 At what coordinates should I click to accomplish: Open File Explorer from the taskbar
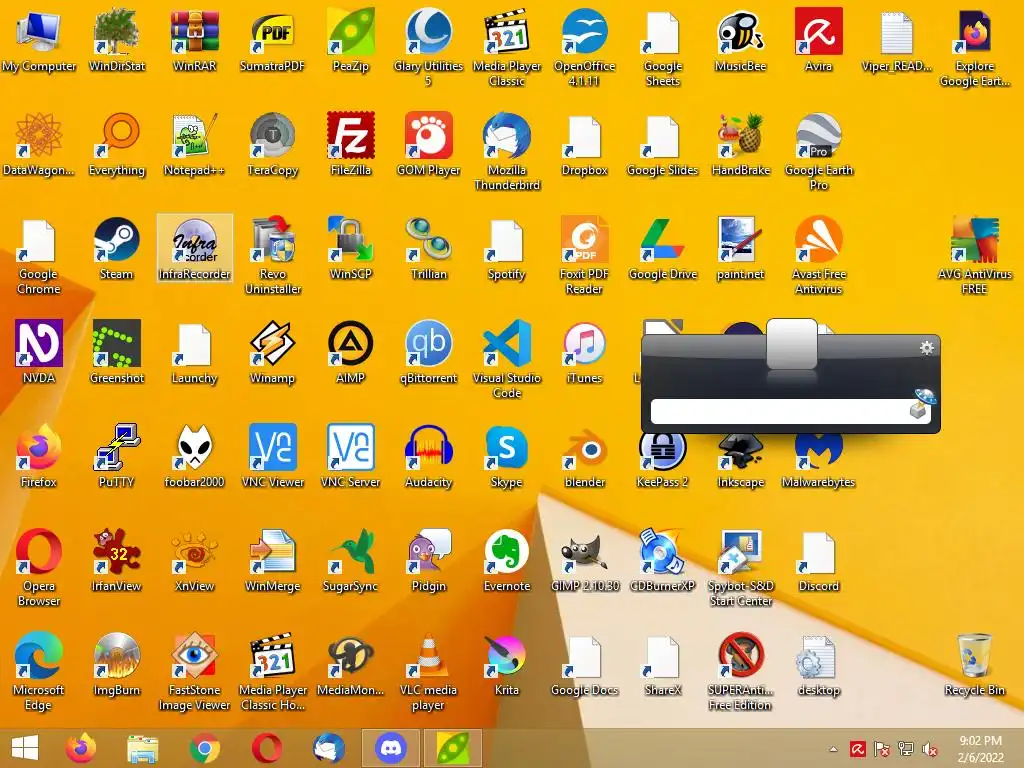click(x=142, y=748)
